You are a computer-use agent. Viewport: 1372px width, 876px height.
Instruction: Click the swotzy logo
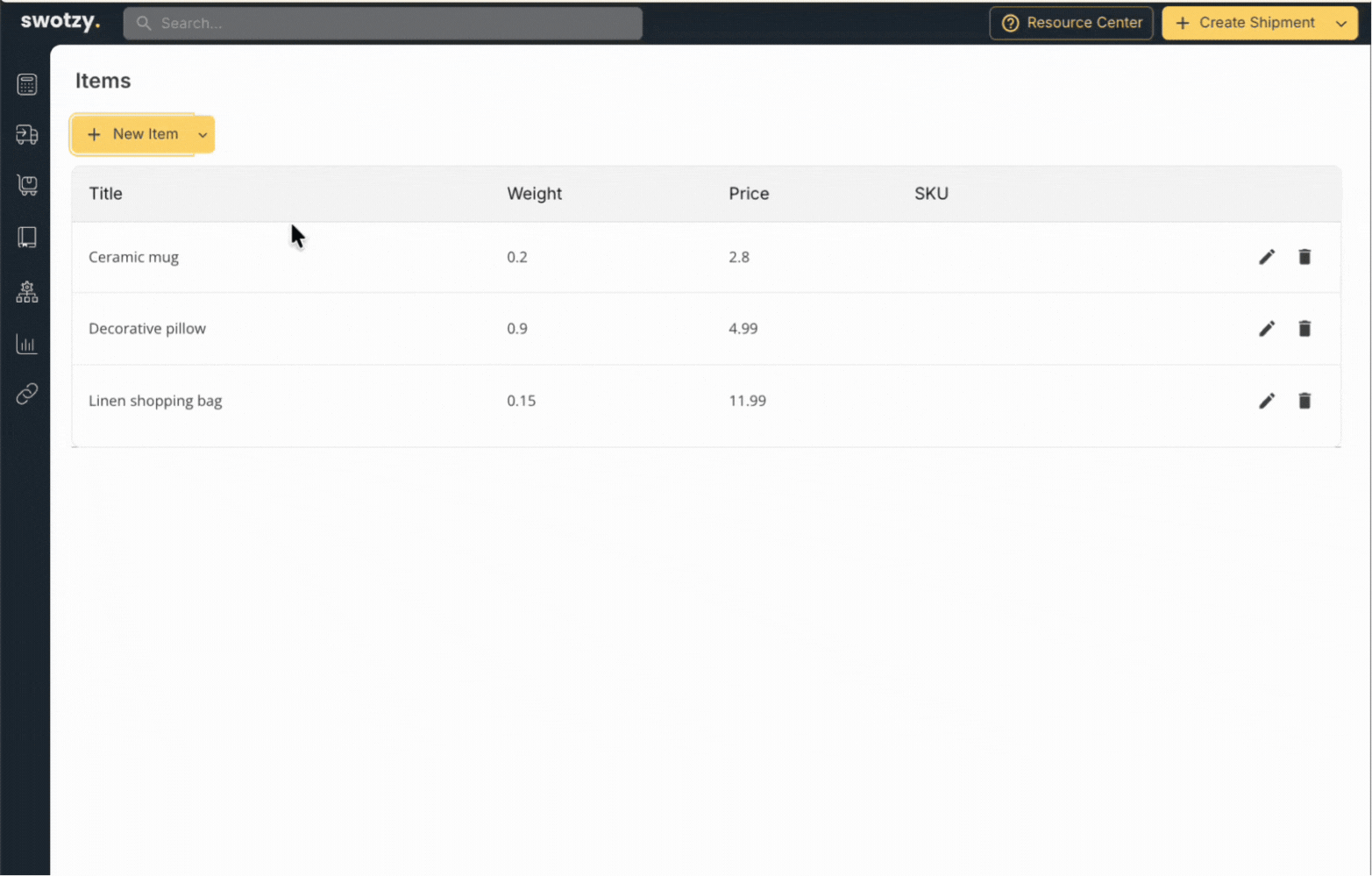(x=59, y=22)
